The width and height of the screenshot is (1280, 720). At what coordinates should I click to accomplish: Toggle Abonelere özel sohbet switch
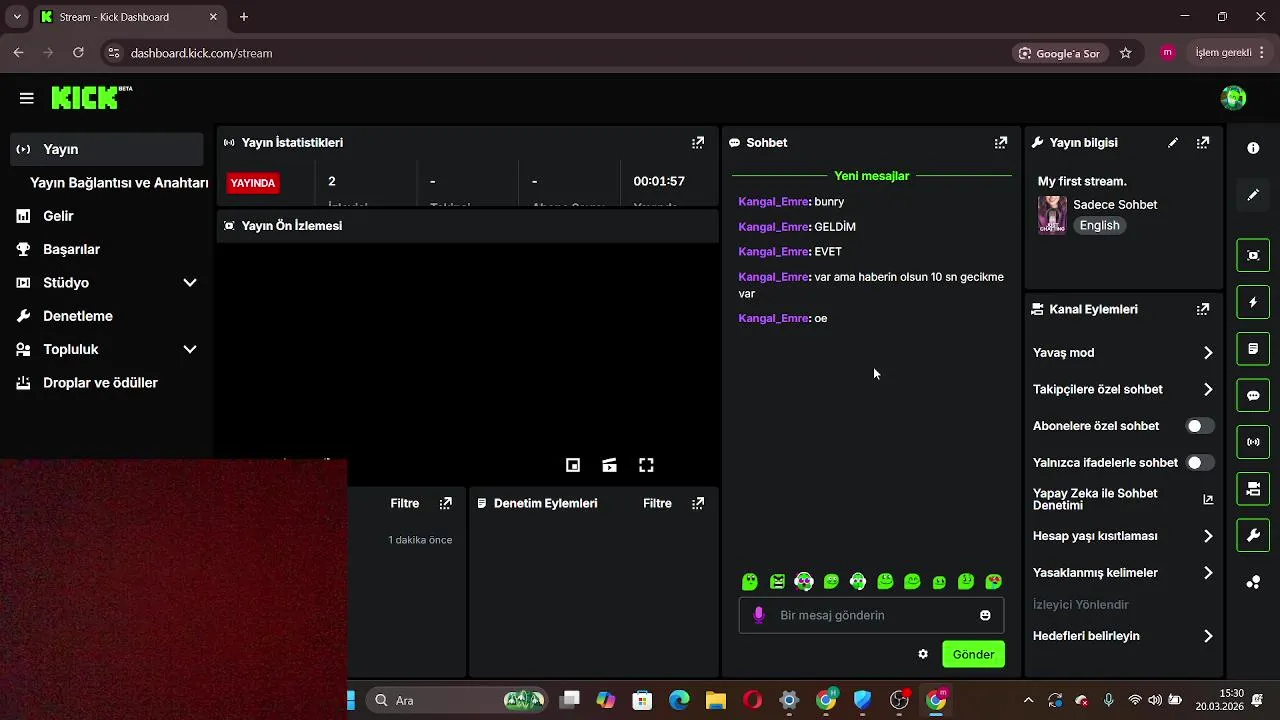(1200, 426)
